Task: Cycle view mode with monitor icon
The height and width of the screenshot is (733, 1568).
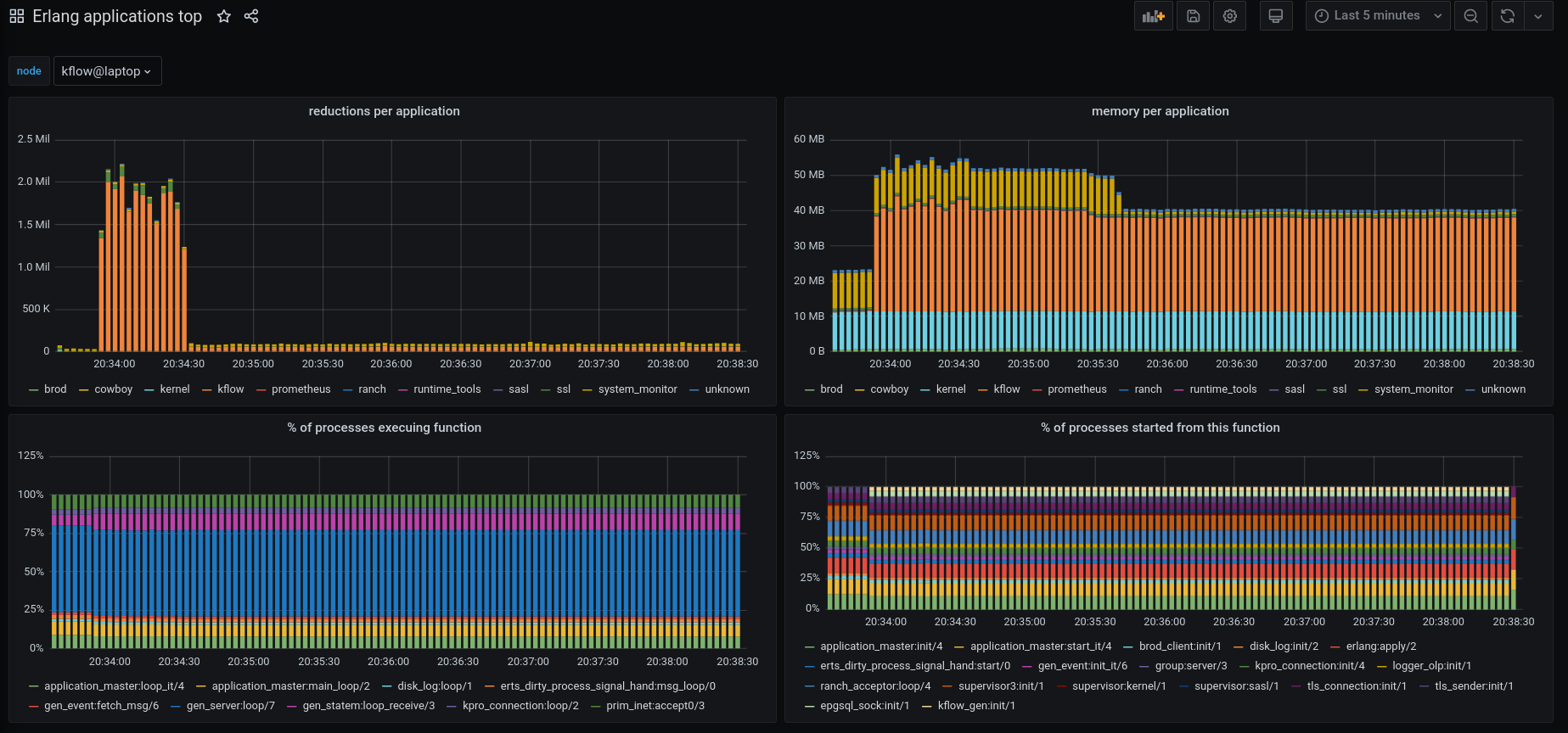Action: pos(1275,16)
